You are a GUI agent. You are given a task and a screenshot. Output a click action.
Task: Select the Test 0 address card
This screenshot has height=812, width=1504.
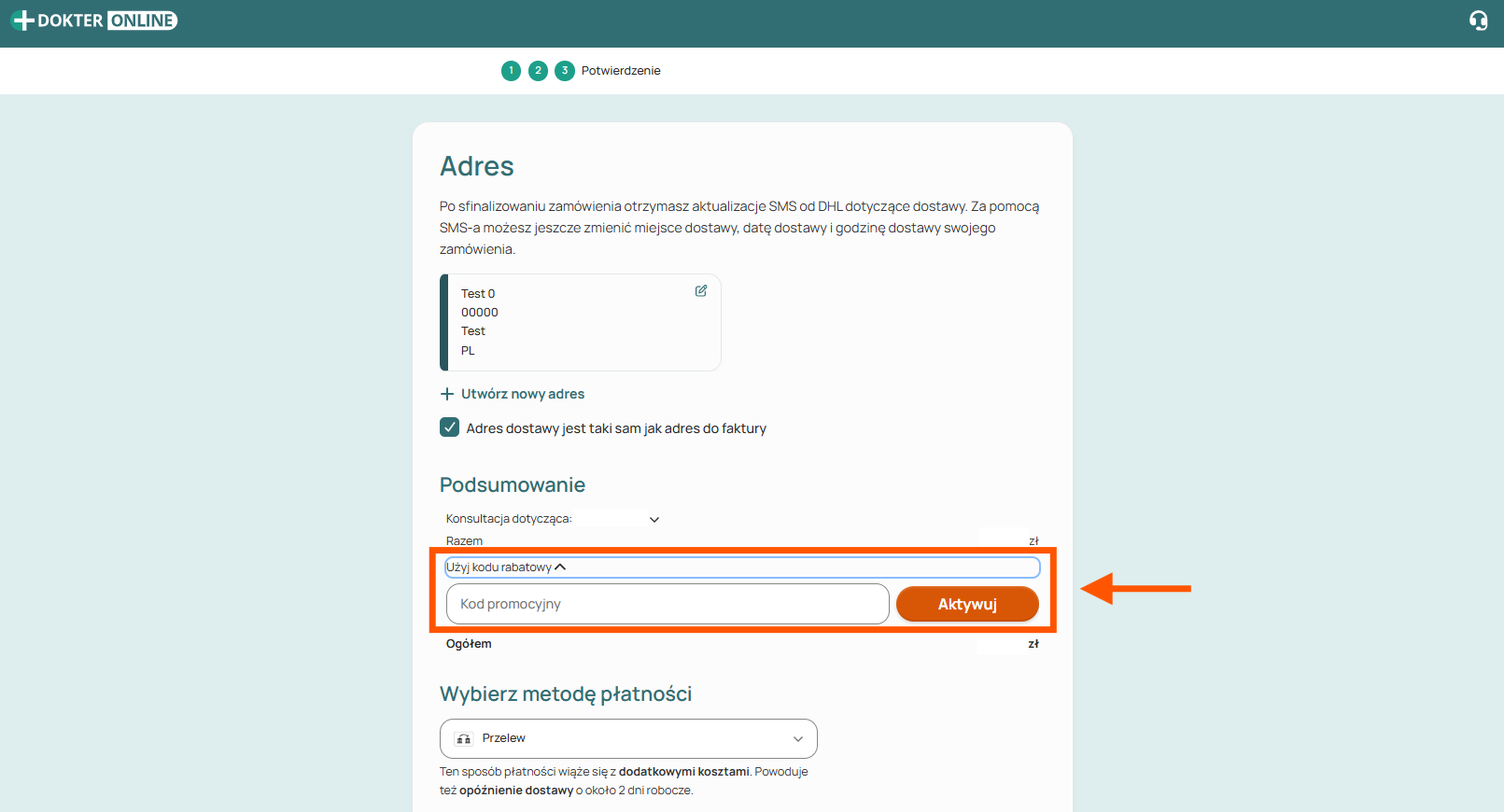tap(580, 322)
